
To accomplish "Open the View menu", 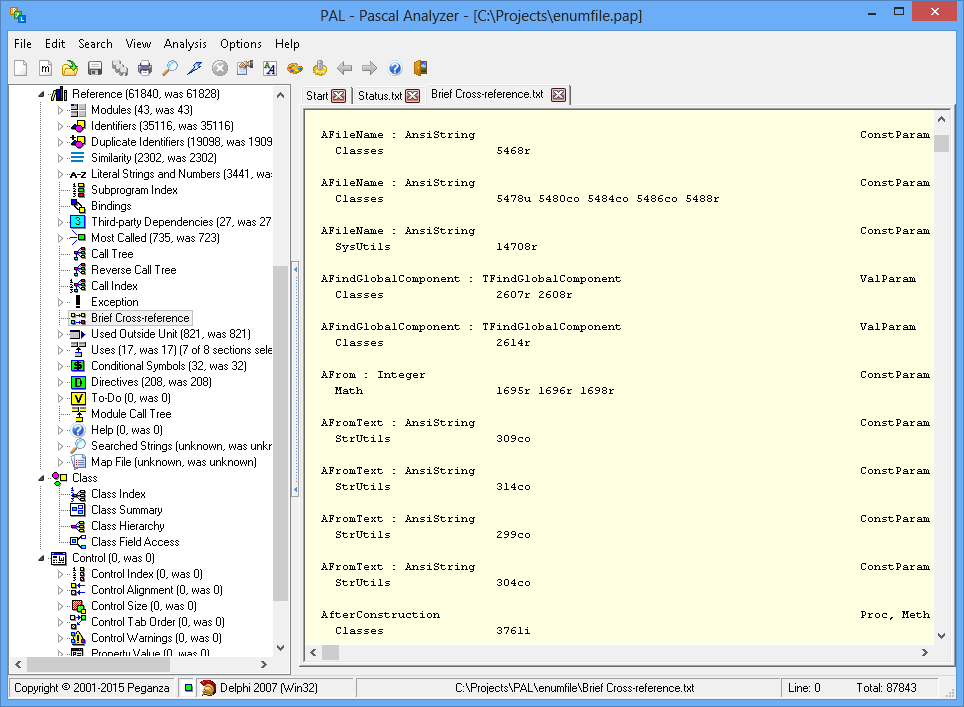I will (138, 44).
